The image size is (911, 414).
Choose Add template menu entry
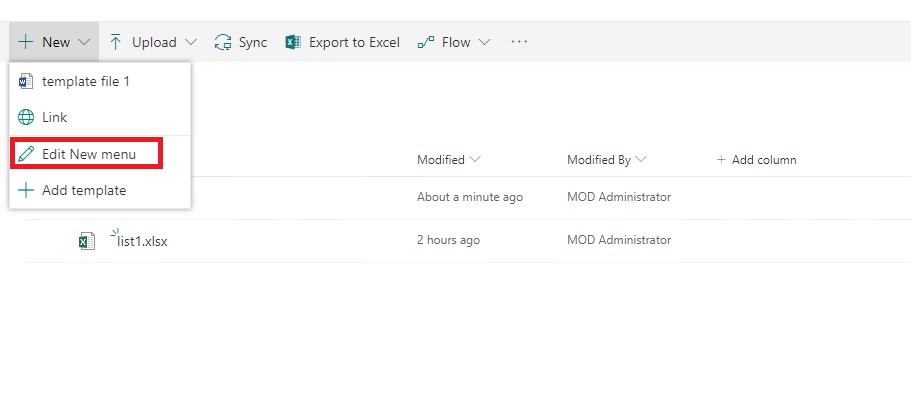point(100,190)
